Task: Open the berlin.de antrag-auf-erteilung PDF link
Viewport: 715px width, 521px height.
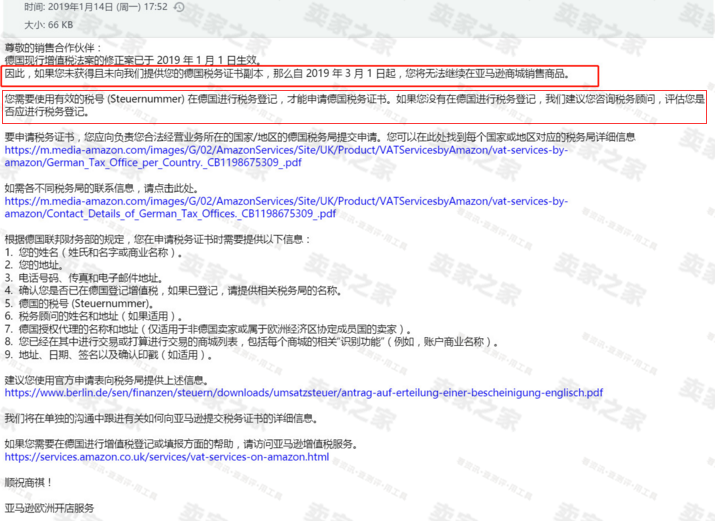Action: 304,392
